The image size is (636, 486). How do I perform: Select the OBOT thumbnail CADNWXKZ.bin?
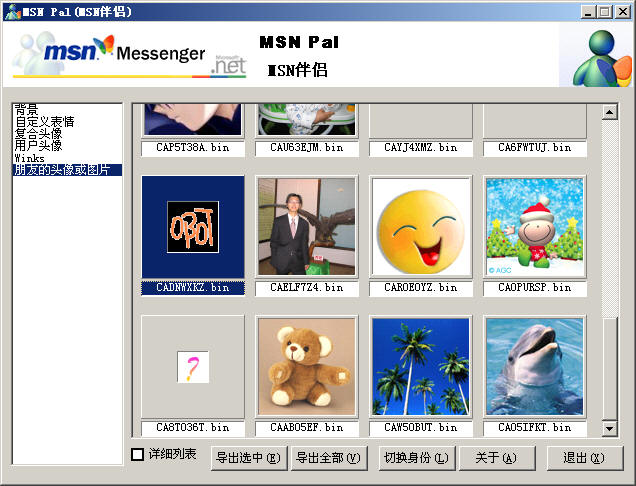(x=193, y=227)
